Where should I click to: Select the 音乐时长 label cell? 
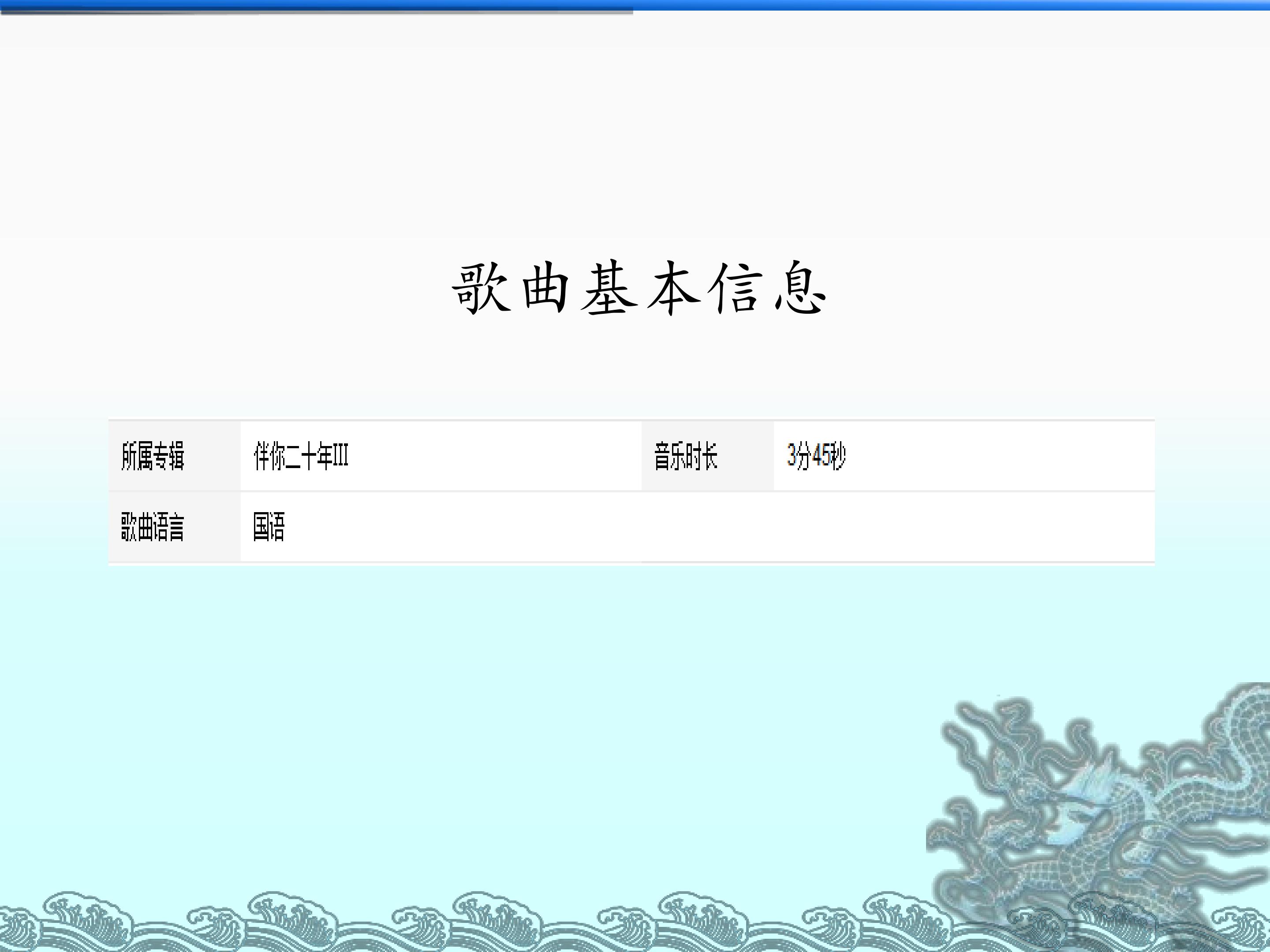point(707,456)
